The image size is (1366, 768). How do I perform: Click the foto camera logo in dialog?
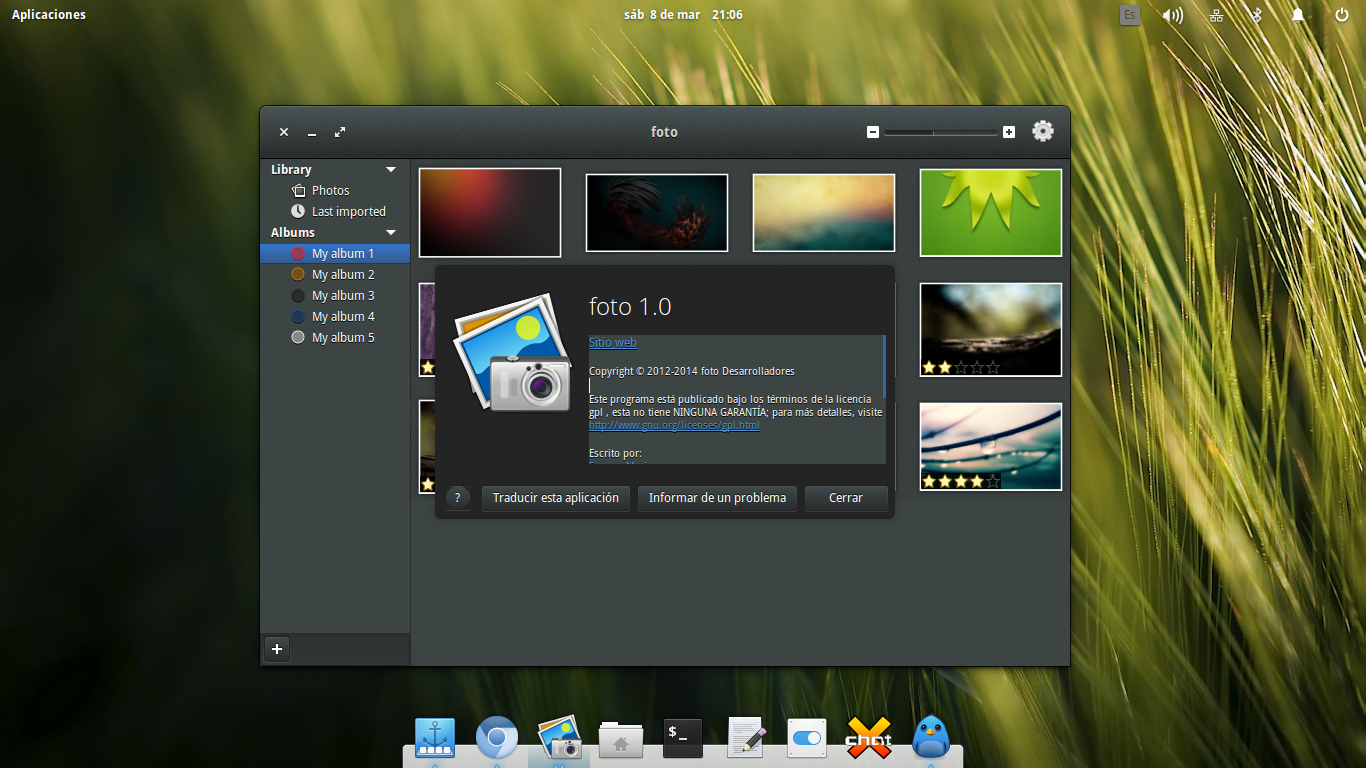(513, 352)
